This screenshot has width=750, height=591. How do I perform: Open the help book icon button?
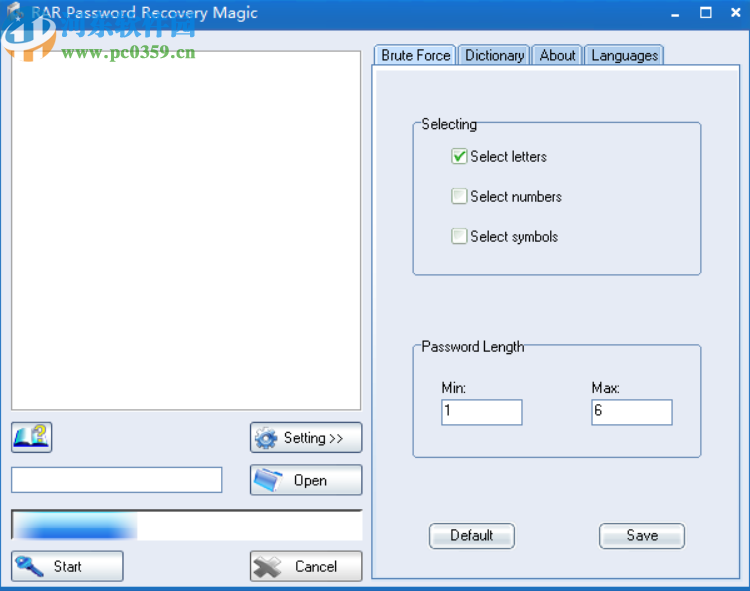click(32, 437)
